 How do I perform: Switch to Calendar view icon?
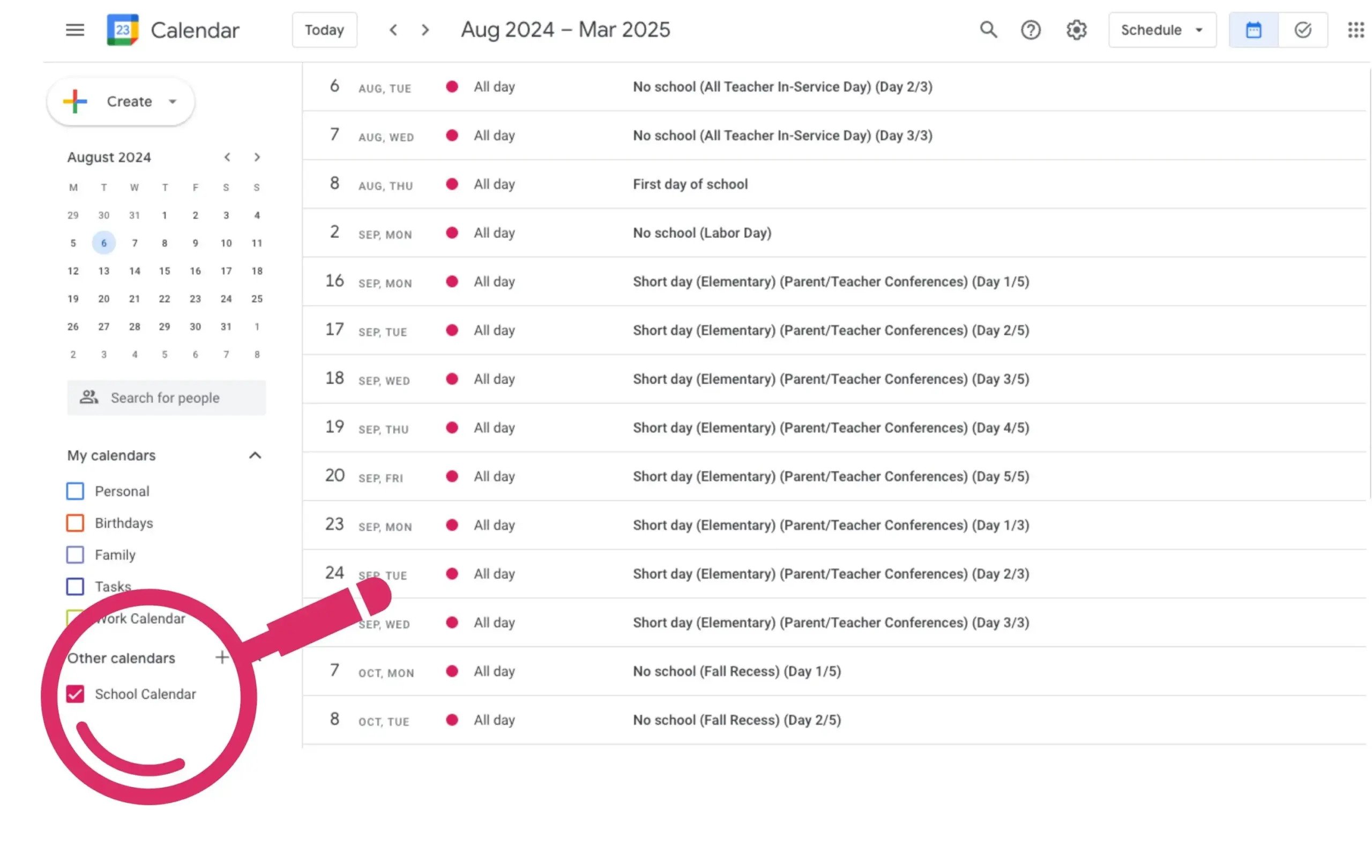pos(1254,29)
